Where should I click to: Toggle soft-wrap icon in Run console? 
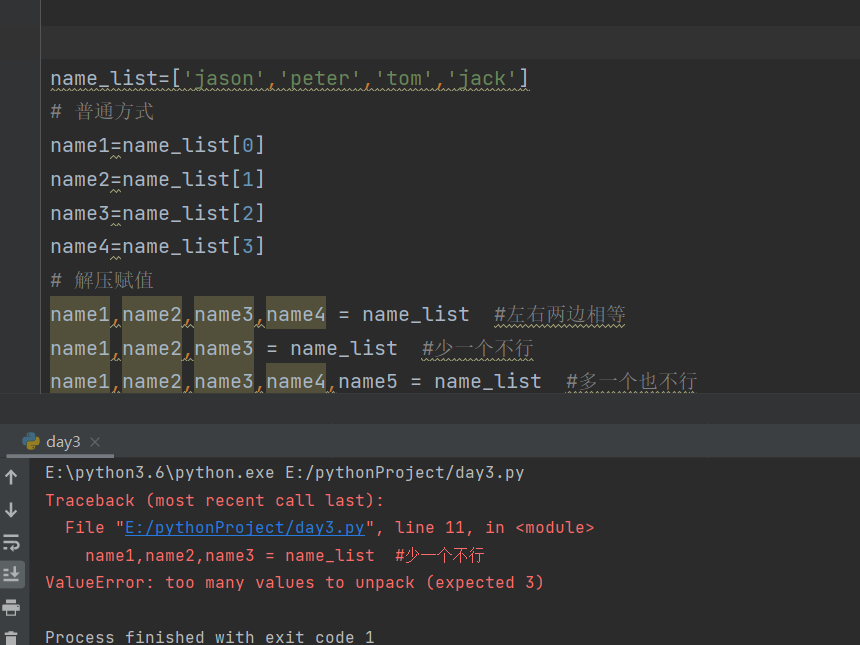tap(11, 542)
